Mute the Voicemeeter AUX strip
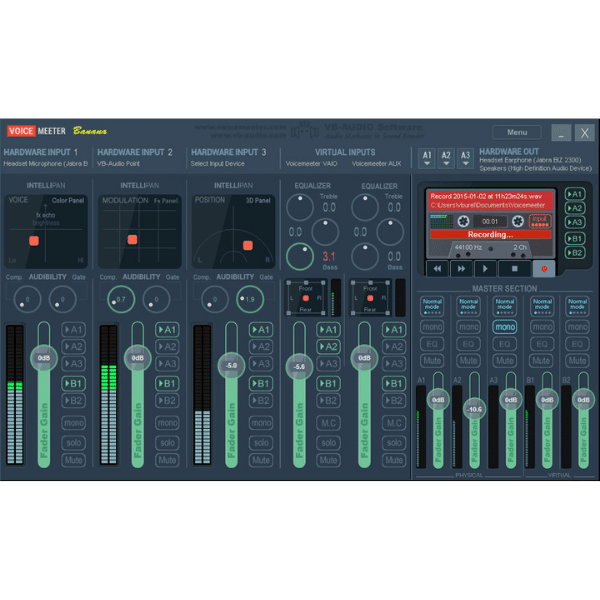 pos(394,460)
